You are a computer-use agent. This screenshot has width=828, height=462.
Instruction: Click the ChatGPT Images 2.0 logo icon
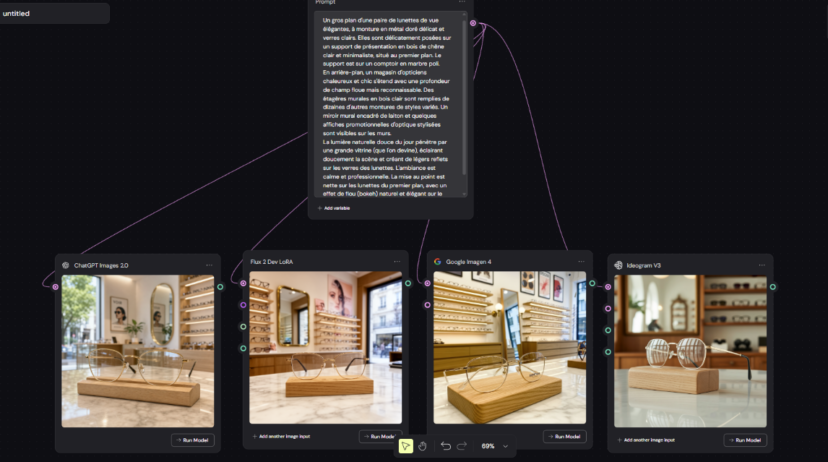point(65,265)
